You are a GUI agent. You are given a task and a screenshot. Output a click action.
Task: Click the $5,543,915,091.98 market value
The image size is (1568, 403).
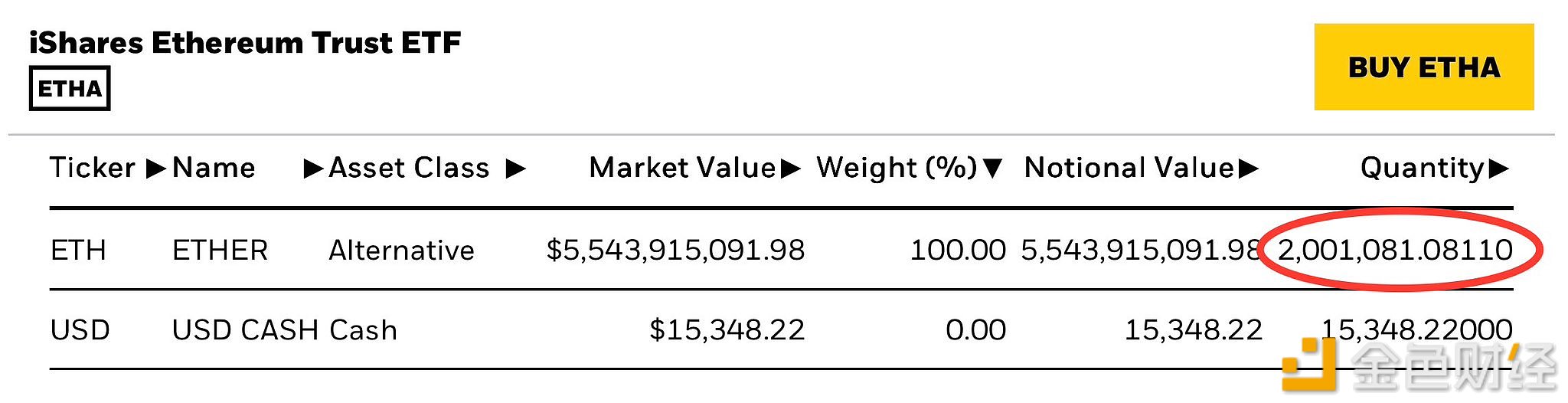pos(675,251)
